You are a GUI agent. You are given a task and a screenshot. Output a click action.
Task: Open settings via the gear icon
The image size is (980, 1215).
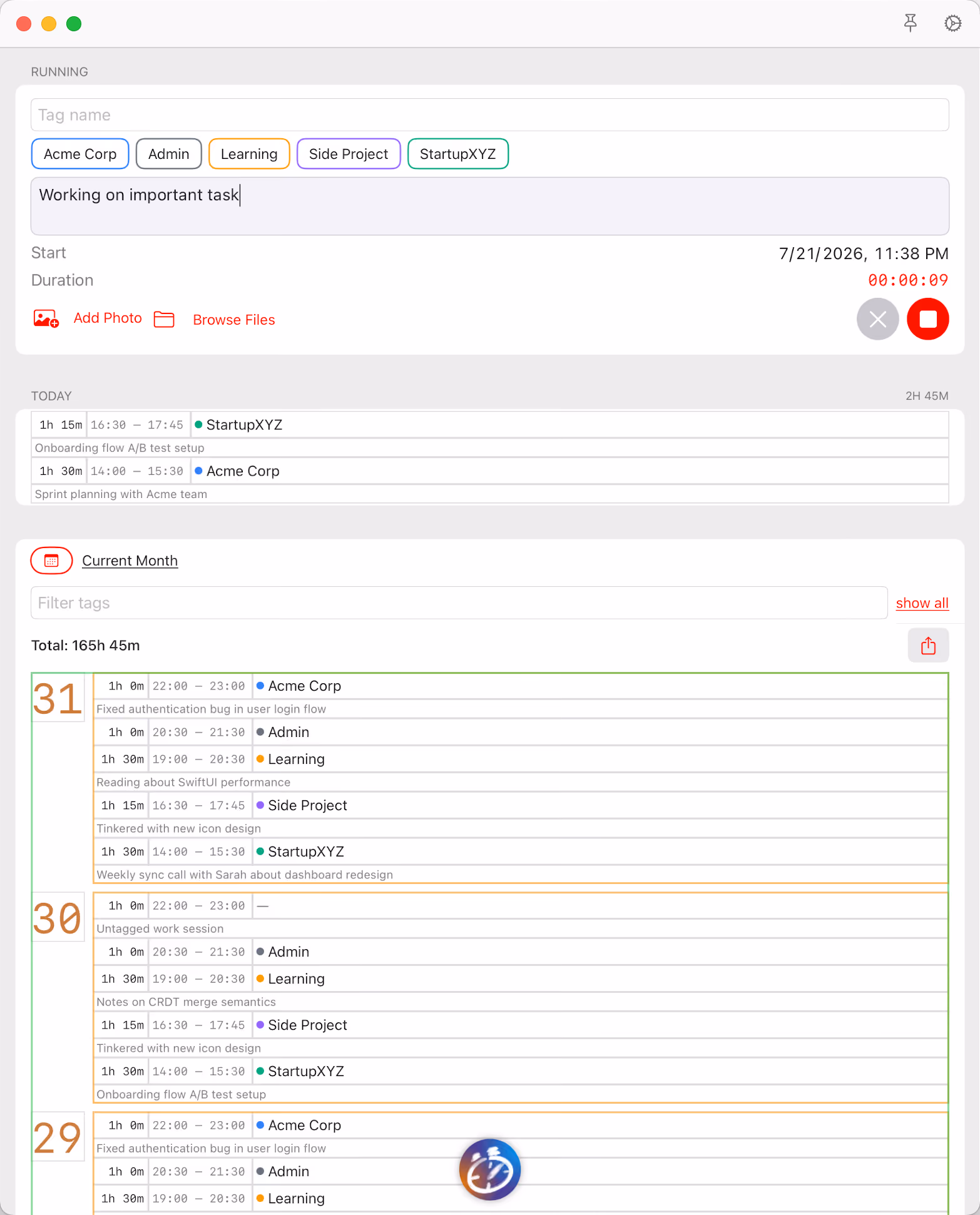[x=952, y=24]
